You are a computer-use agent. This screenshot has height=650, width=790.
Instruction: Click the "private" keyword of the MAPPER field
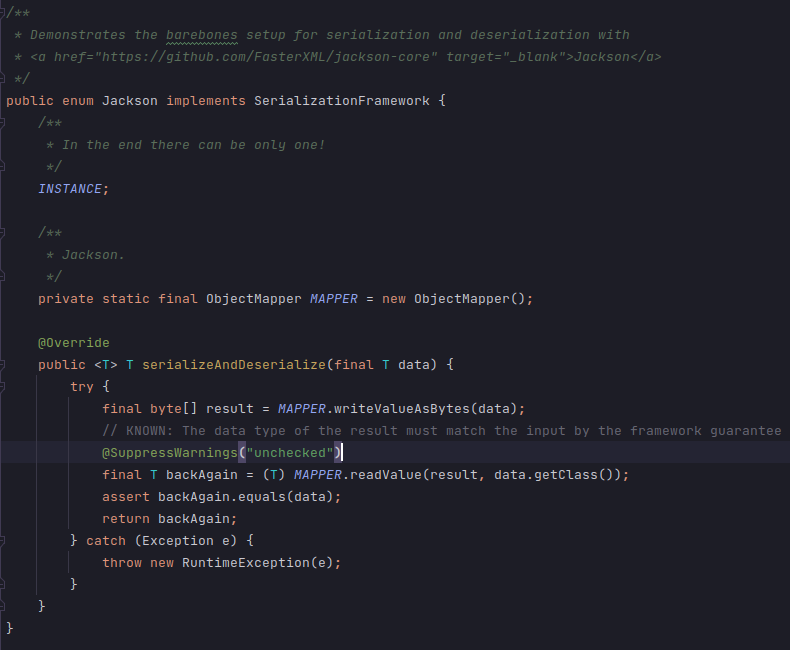(x=66, y=299)
